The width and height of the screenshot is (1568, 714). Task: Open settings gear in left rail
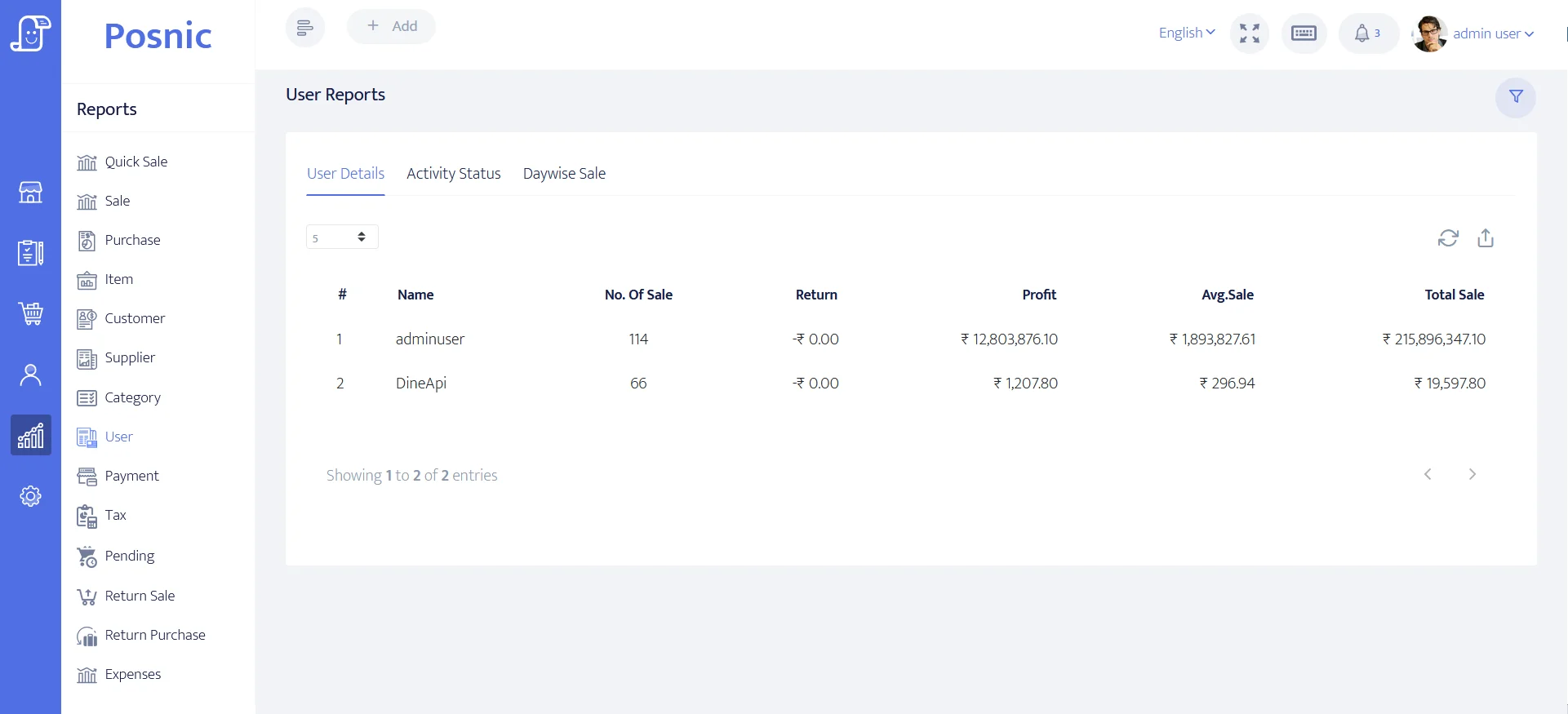tap(30, 496)
